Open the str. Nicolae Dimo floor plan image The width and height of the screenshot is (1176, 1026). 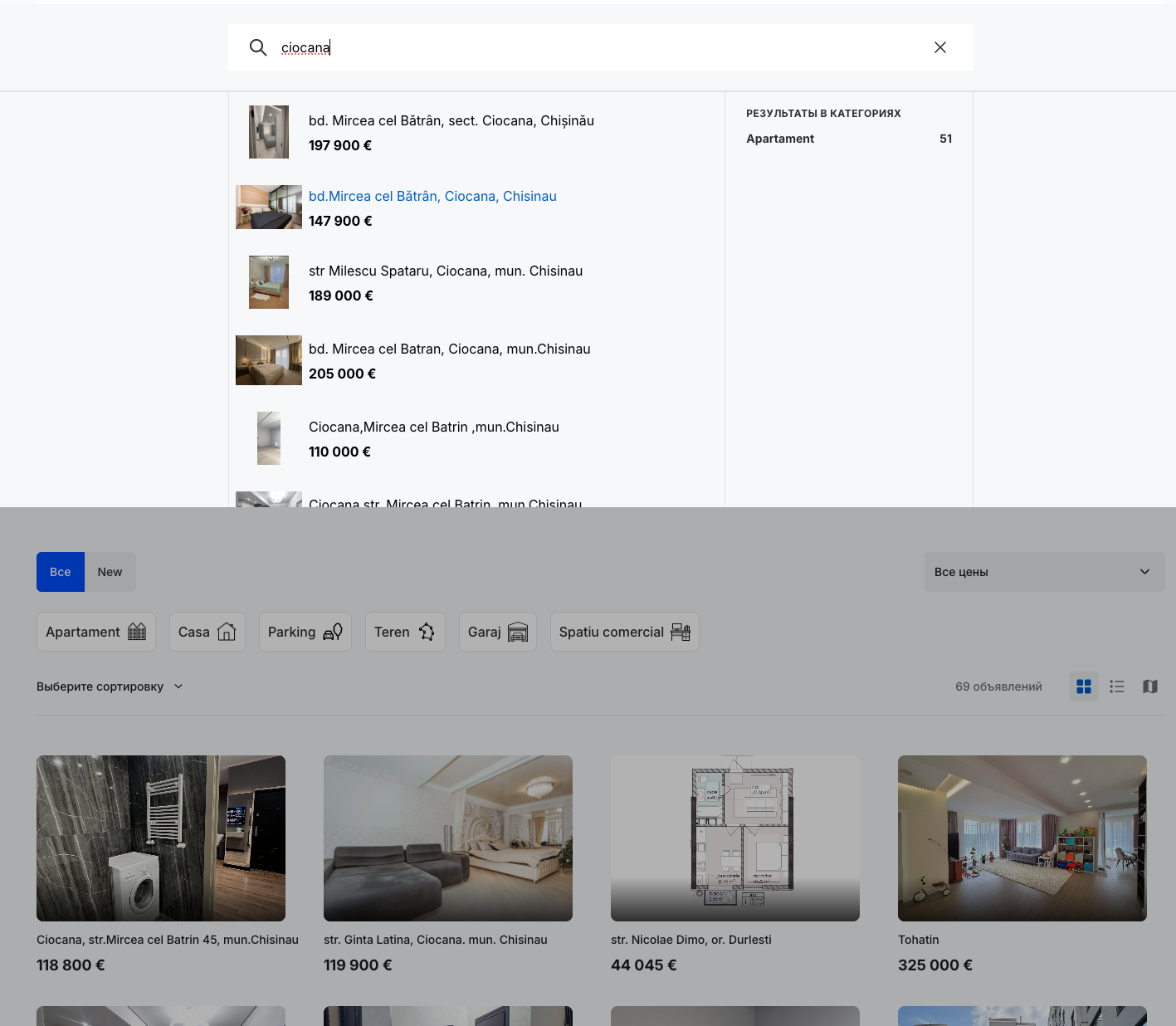(735, 838)
